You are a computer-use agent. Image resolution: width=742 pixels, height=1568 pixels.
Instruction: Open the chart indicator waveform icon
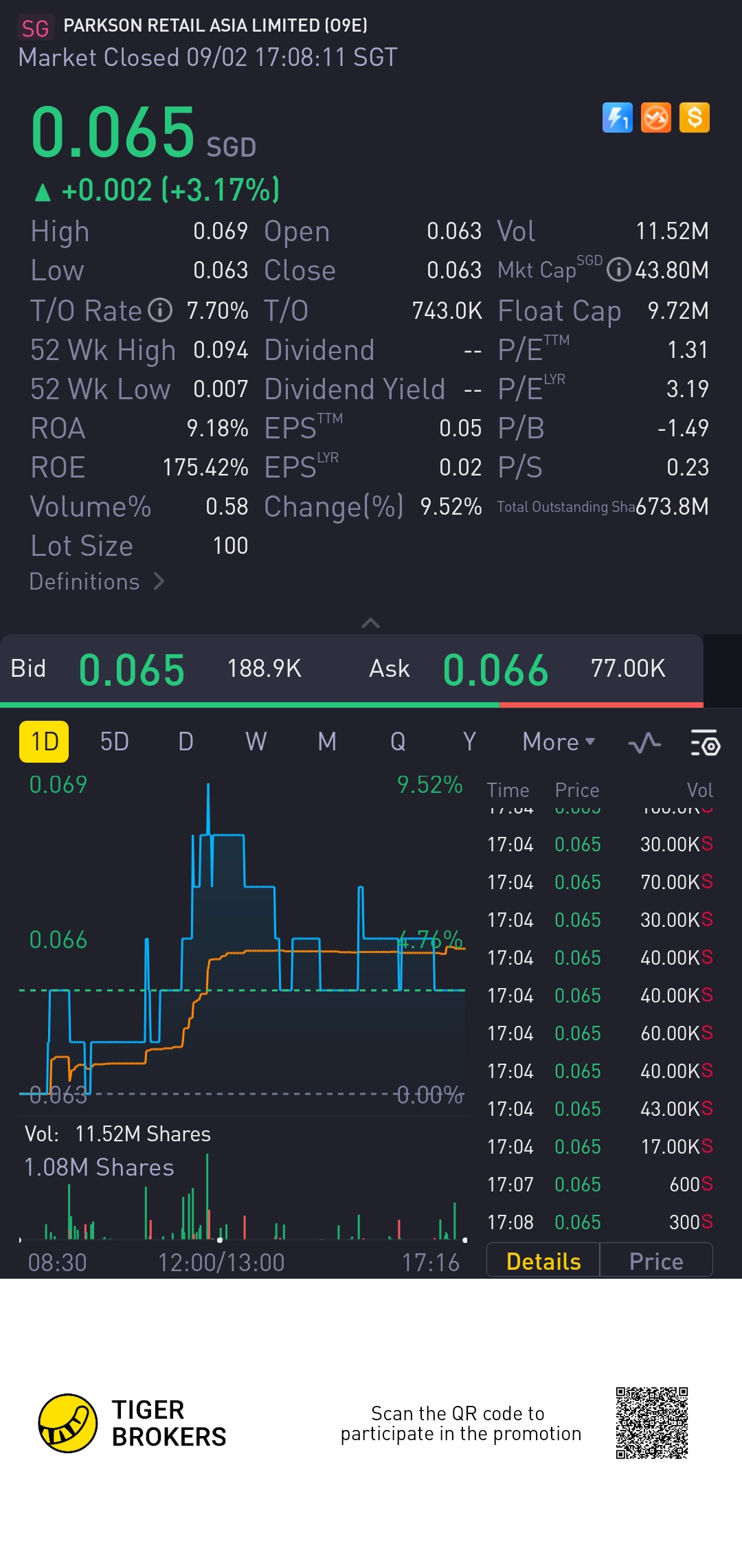coord(644,742)
